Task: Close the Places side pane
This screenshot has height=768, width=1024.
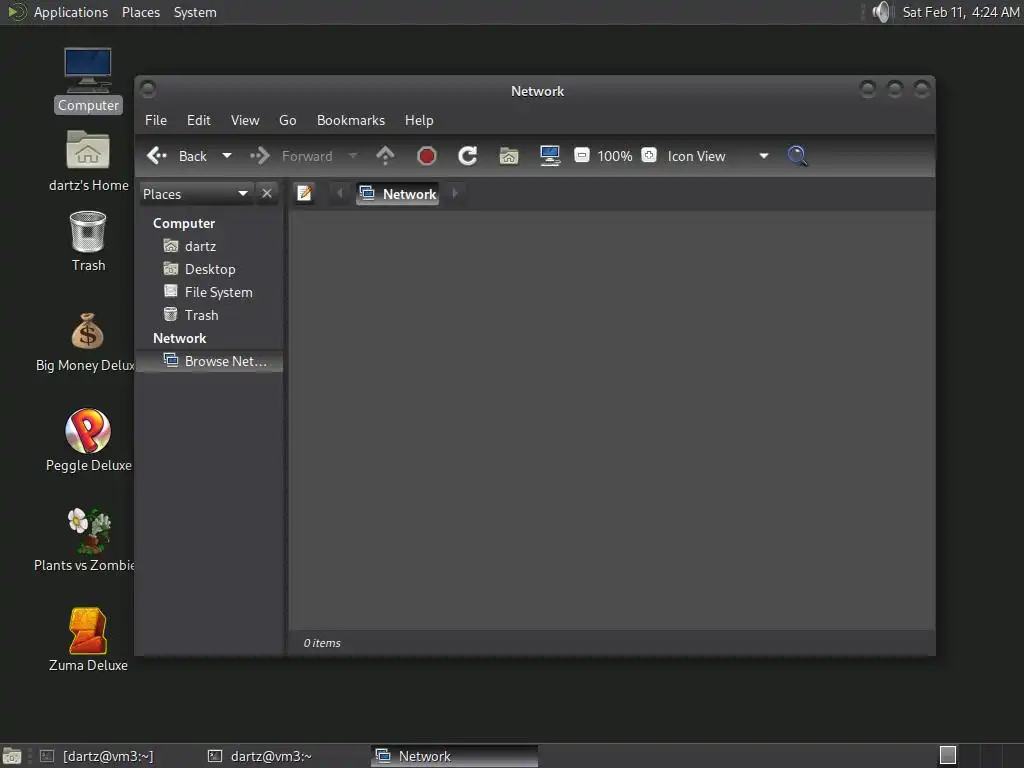Action: tap(266, 193)
